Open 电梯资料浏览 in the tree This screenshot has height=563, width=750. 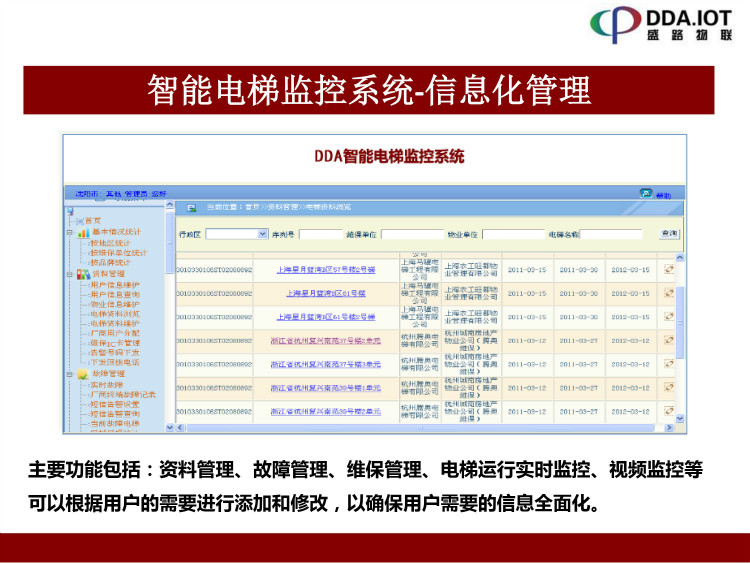[x=115, y=314]
